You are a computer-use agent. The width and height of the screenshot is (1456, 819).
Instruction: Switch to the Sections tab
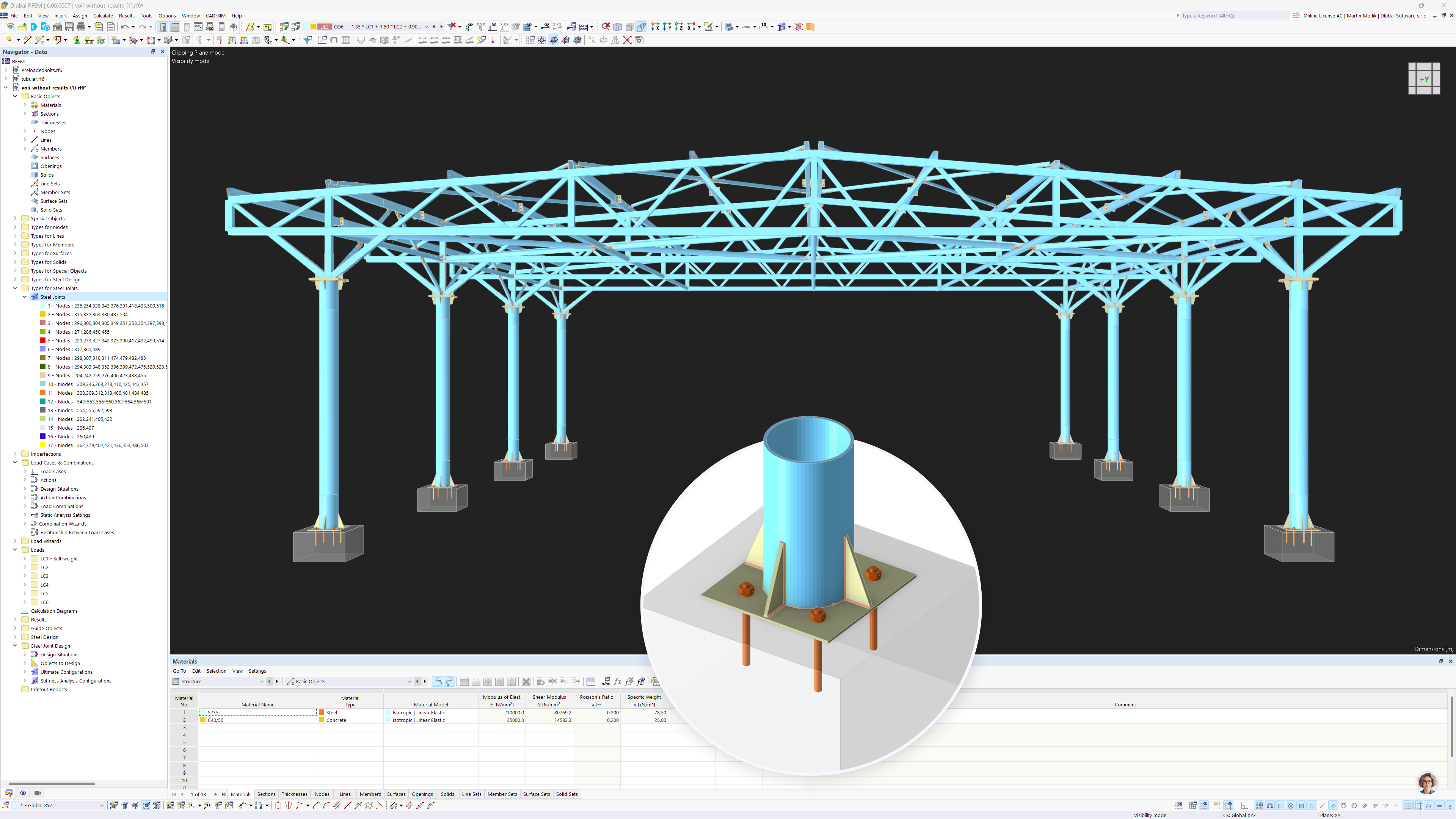click(266, 794)
